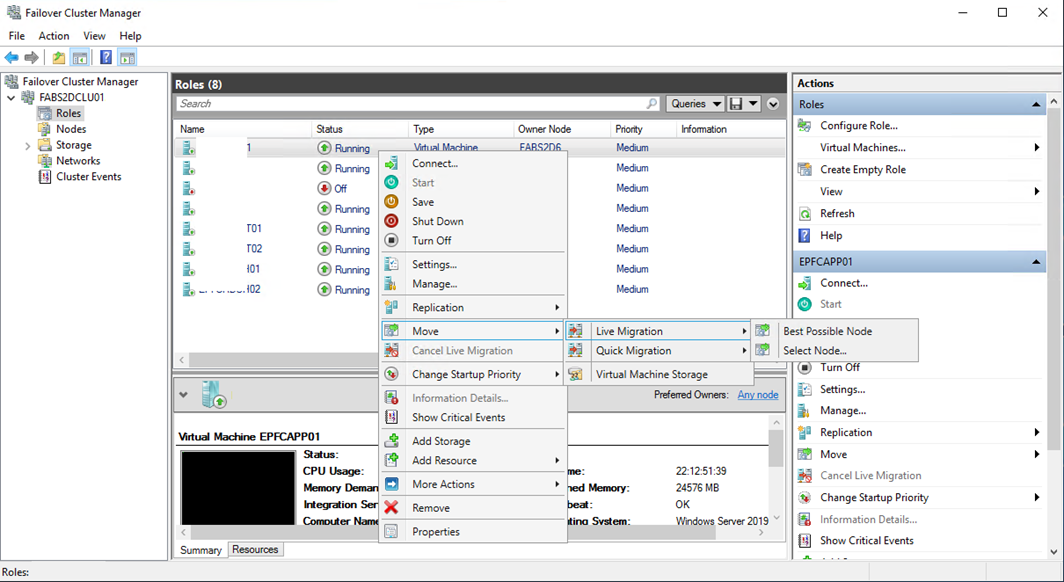Choose Replication in the context menu
This screenshot has width=1064, height=582.
coord(473,307)
